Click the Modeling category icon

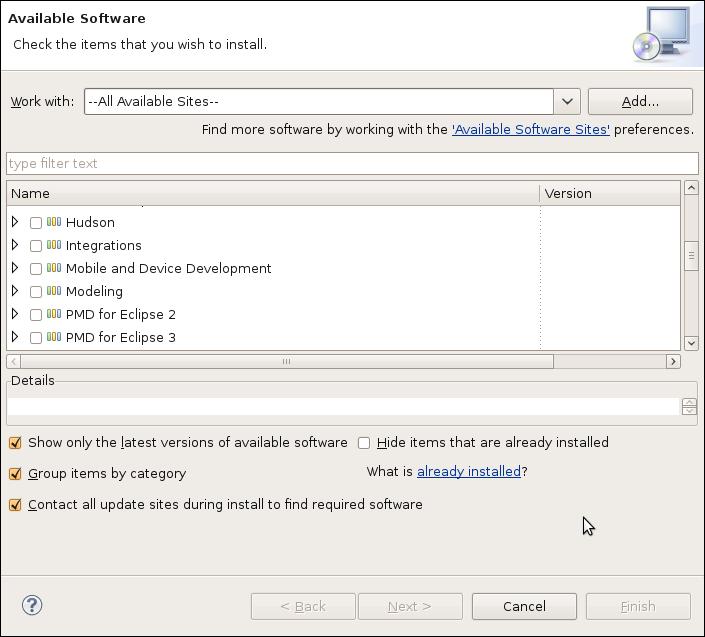pyautogui.click(x=54, y=290)
